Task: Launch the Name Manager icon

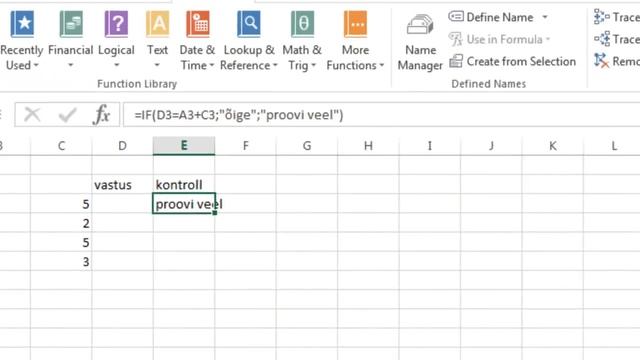Action: tap(420, 25)
